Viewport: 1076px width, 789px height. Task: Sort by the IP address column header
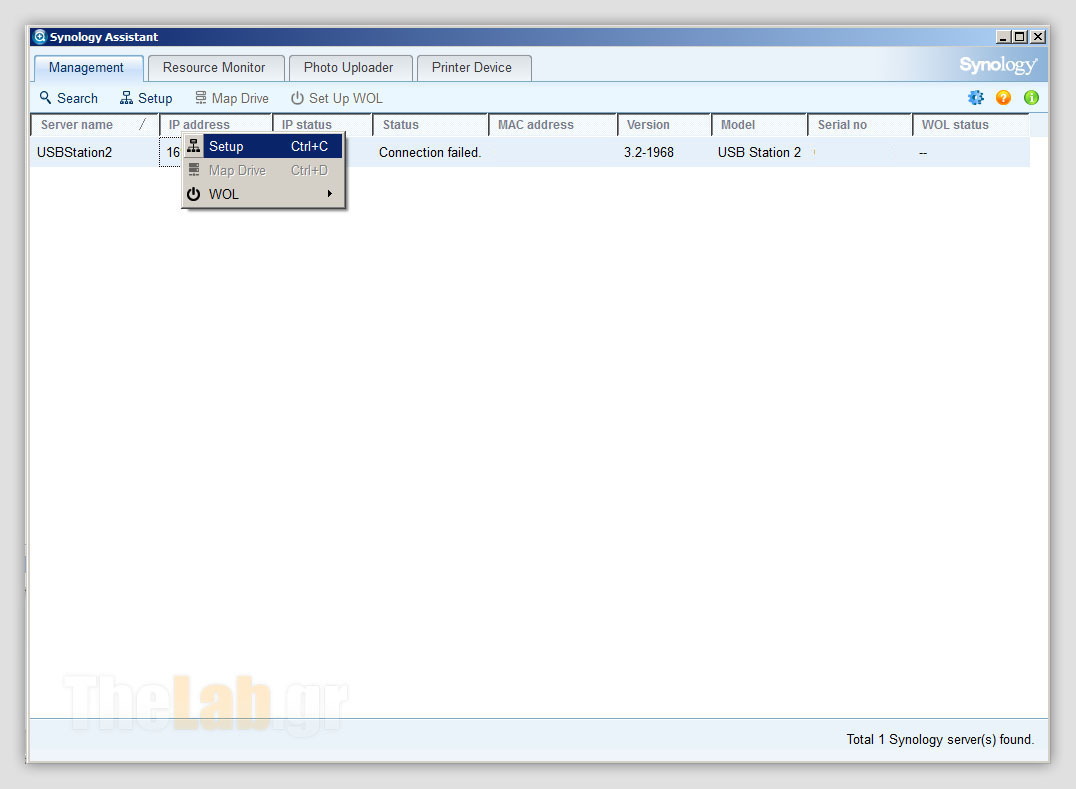tap(215, 125)
